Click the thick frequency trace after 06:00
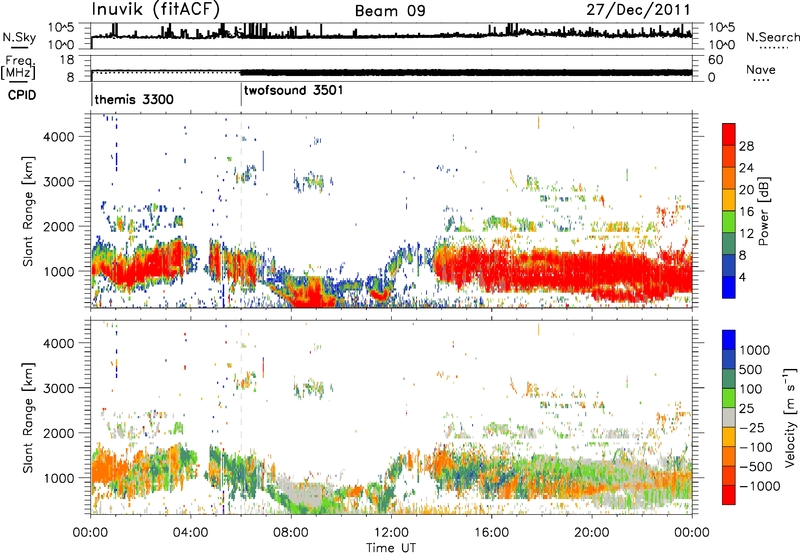The image size is (800, 554). [x=466, y=72]
